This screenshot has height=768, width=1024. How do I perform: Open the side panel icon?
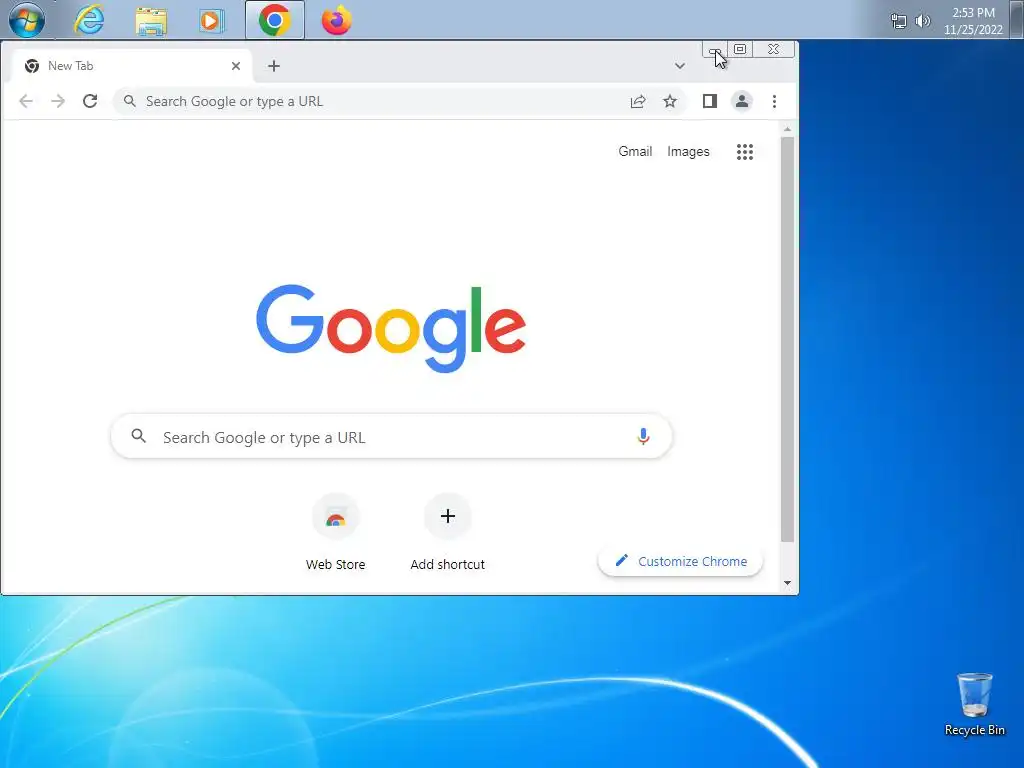[x=710, y=101]
